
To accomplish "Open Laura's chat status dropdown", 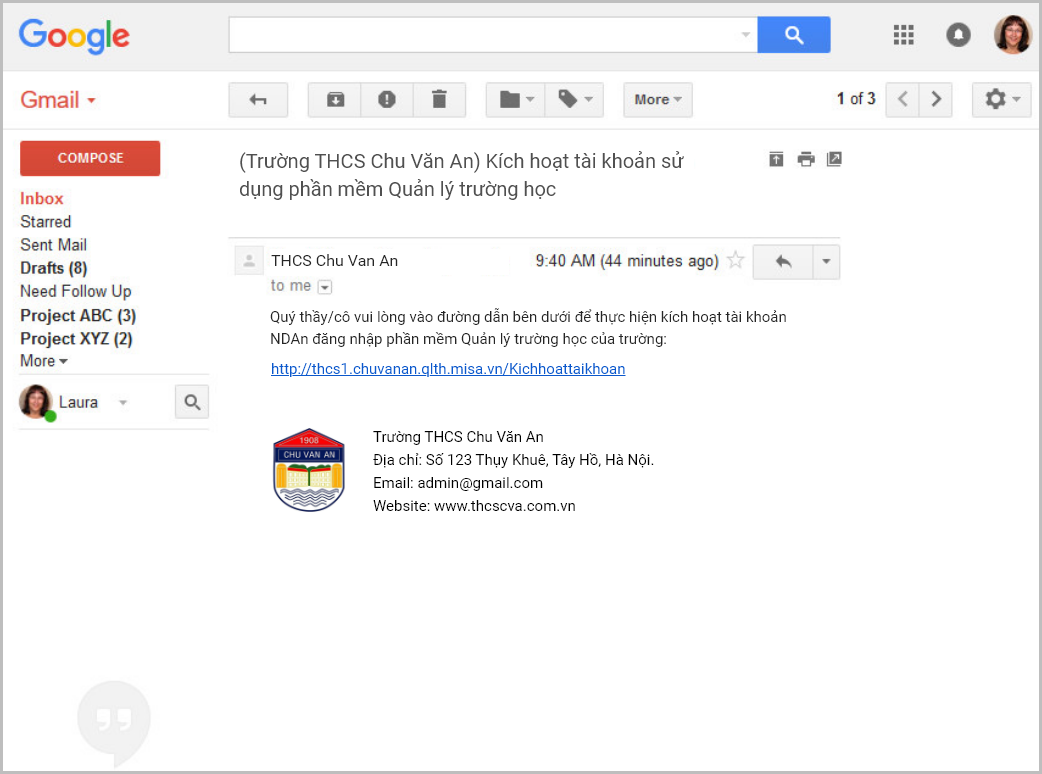I will click(123, 403).
